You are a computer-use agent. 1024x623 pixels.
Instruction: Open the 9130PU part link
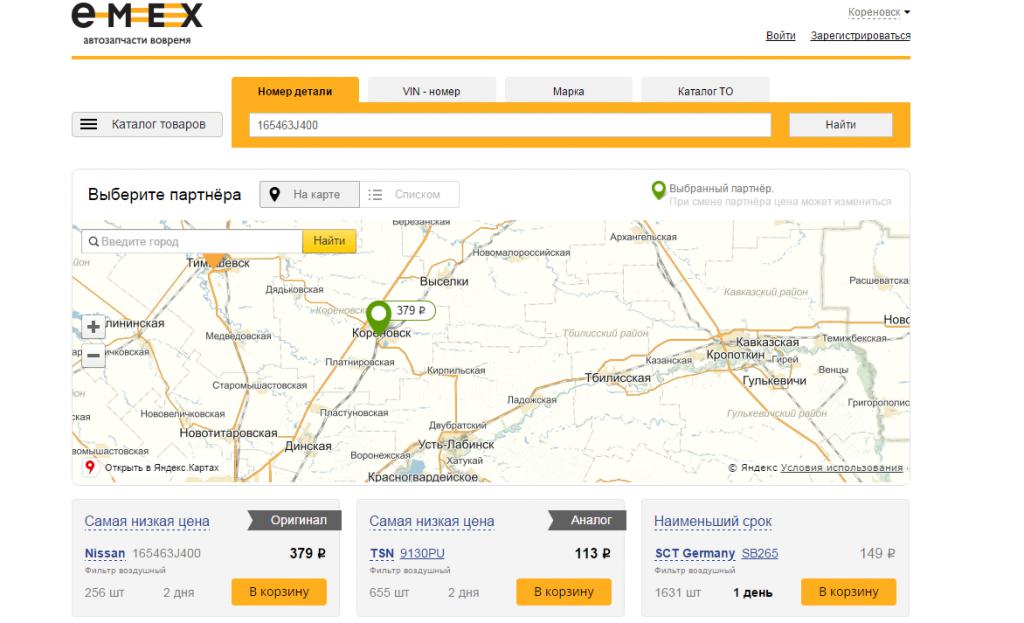tap(422, 553)
